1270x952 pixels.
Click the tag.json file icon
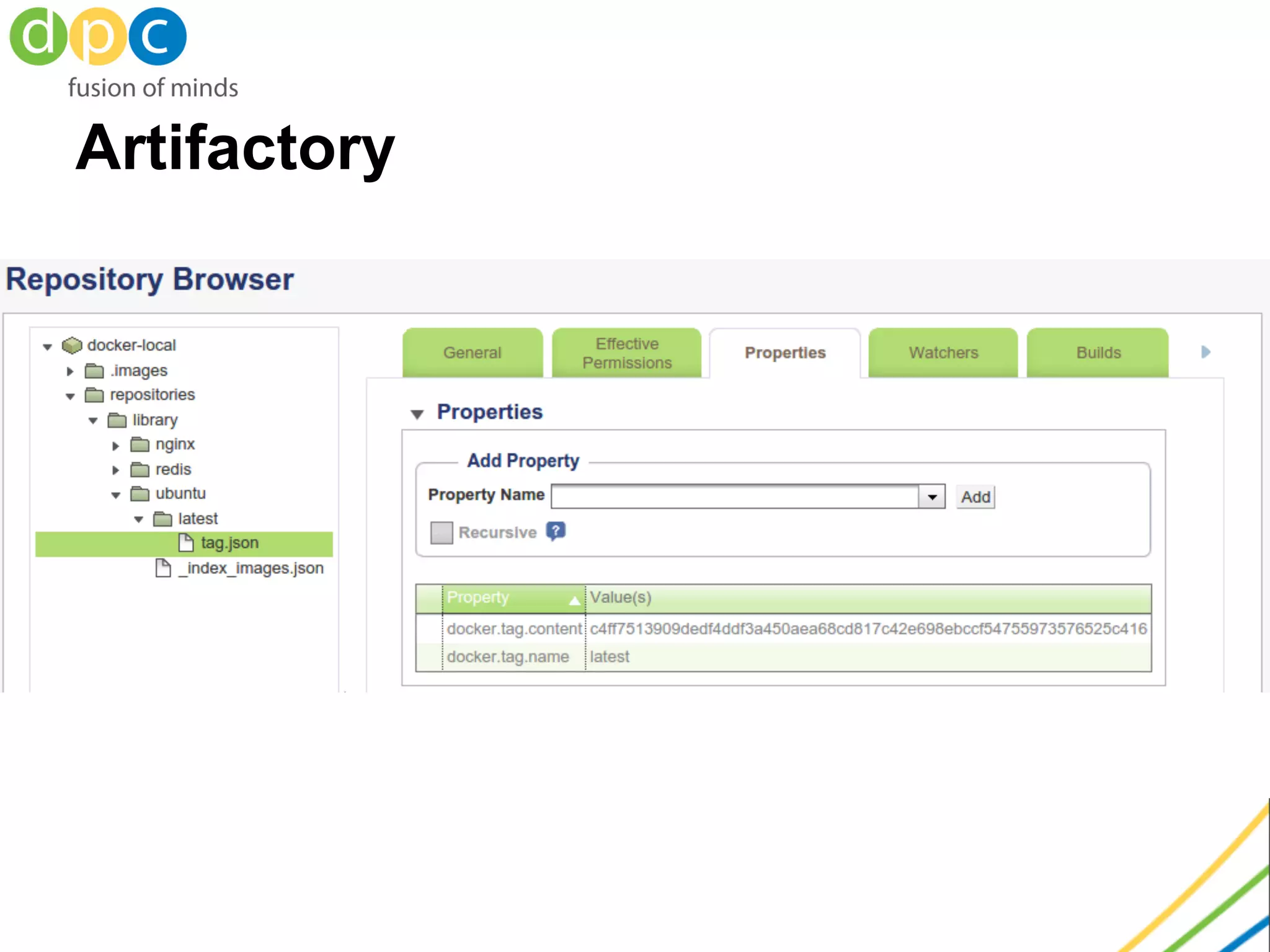pyautogui.click(x=186, y=542)
